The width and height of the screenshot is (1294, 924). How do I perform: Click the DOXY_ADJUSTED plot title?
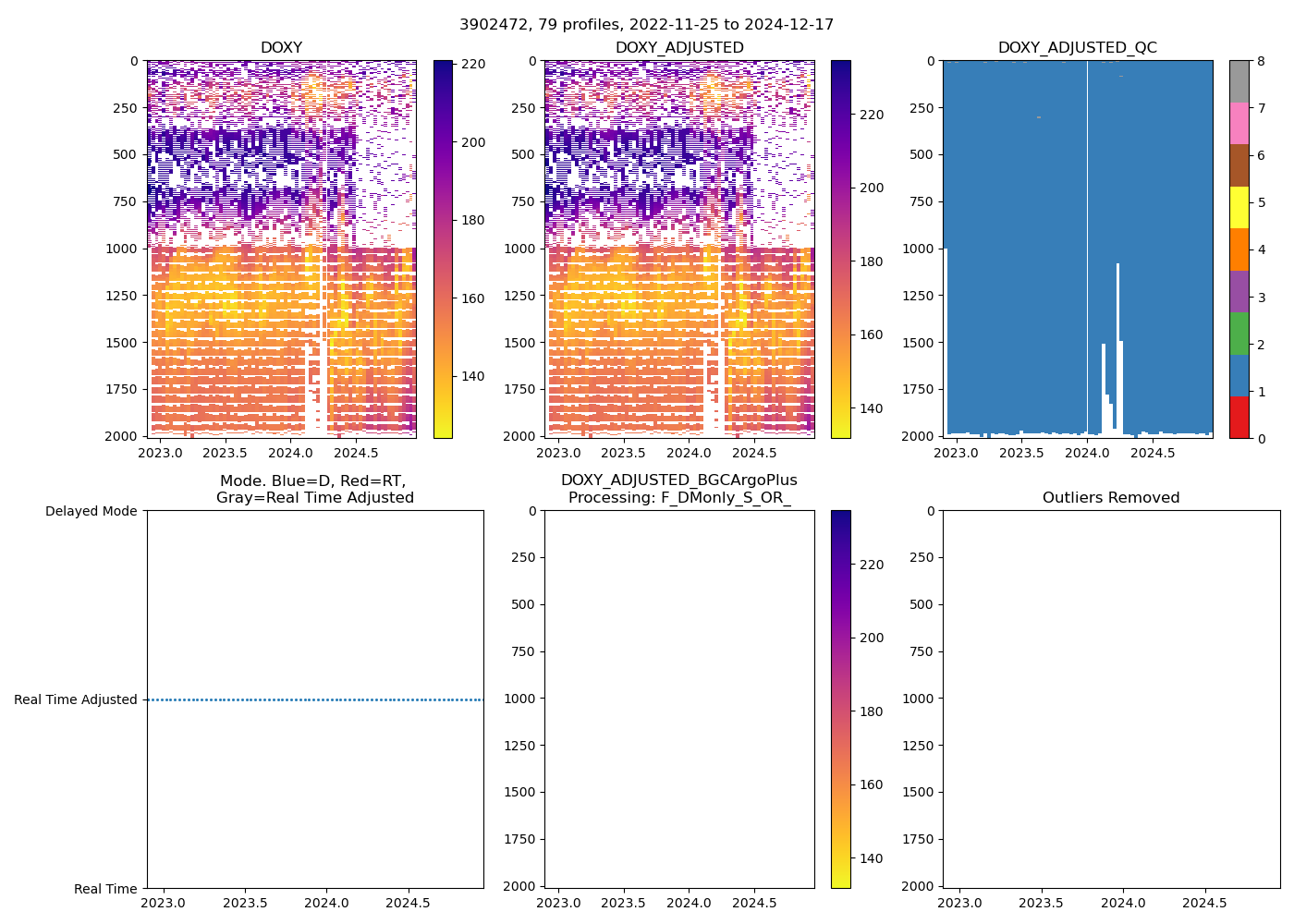tap(679, 48)
